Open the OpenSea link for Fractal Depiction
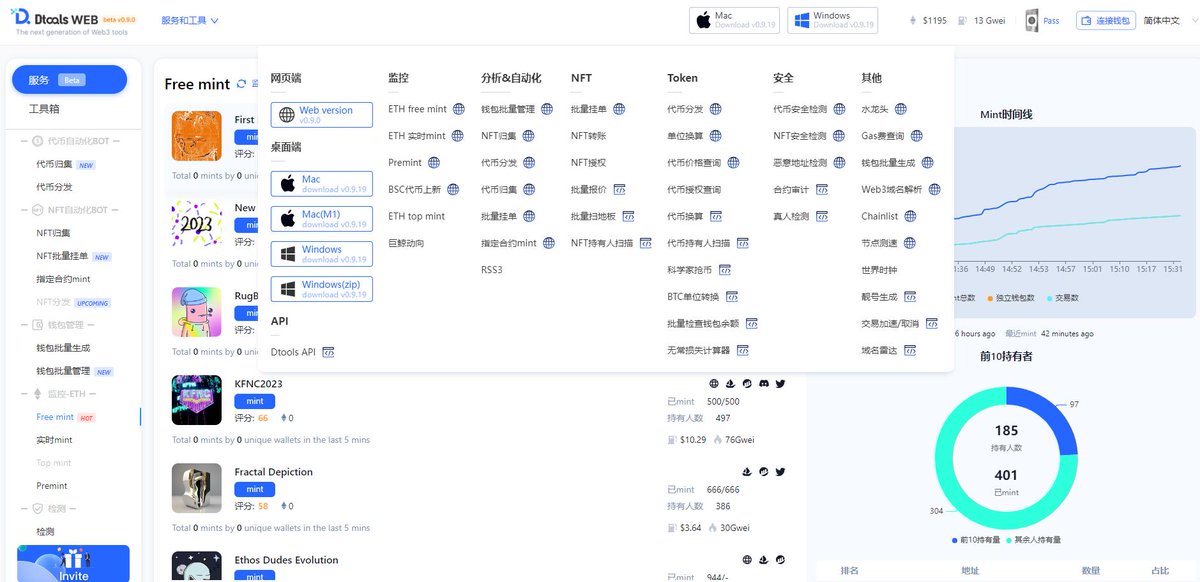Screen dimensions: 1200x582 tap(747, 472)
